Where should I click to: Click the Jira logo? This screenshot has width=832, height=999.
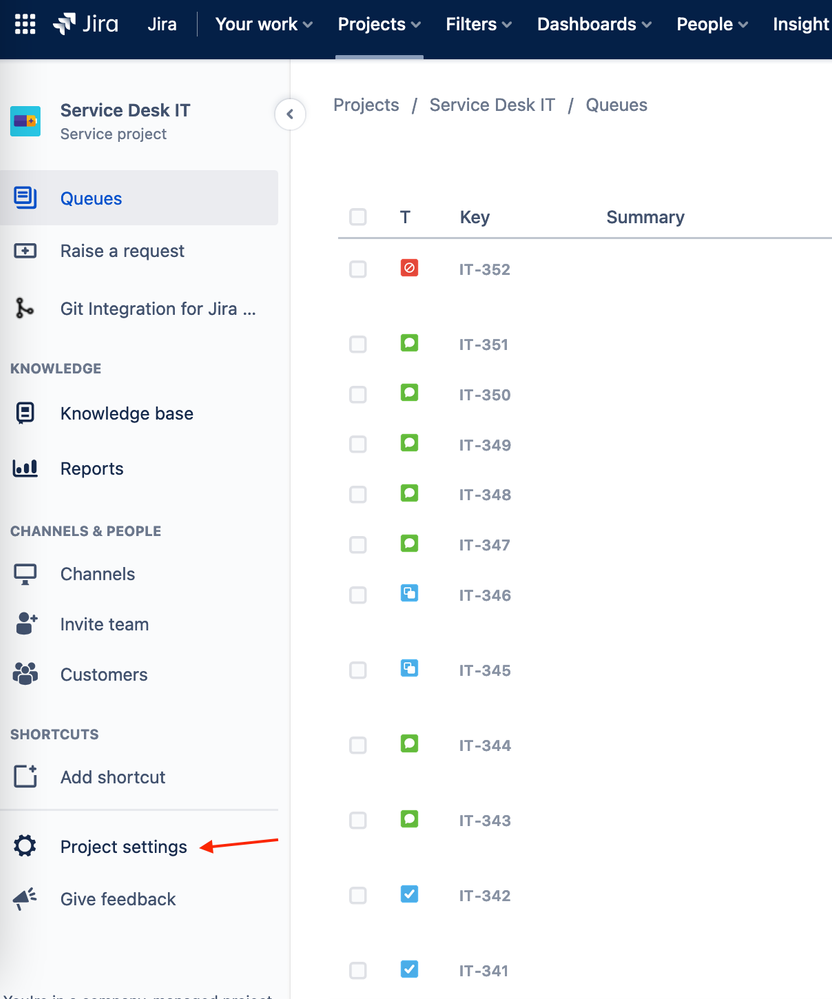pos(85,24)
